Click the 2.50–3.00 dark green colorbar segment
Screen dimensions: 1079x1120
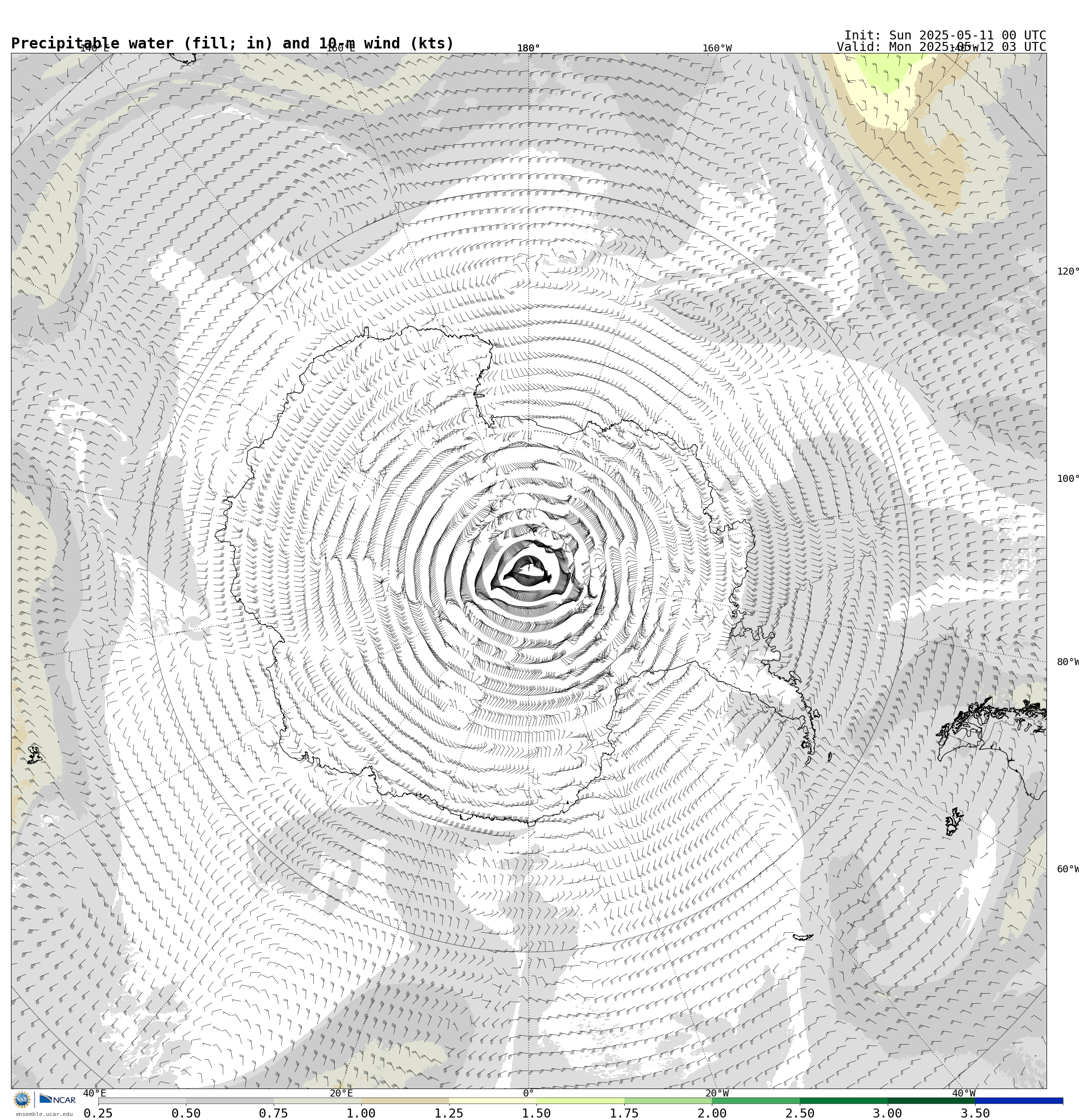pyautogui.click(x=843, y=1101)
